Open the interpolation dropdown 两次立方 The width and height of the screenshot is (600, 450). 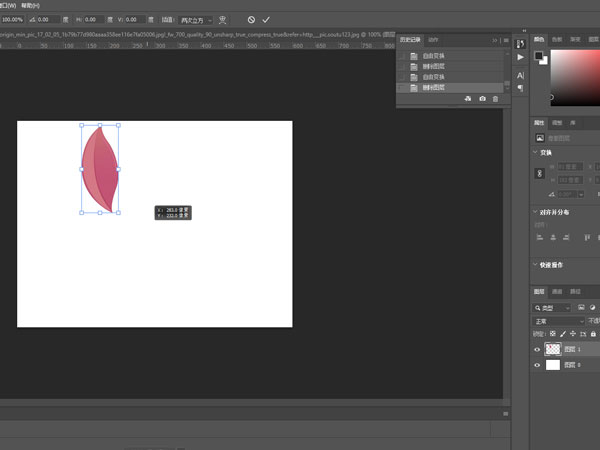195,19
